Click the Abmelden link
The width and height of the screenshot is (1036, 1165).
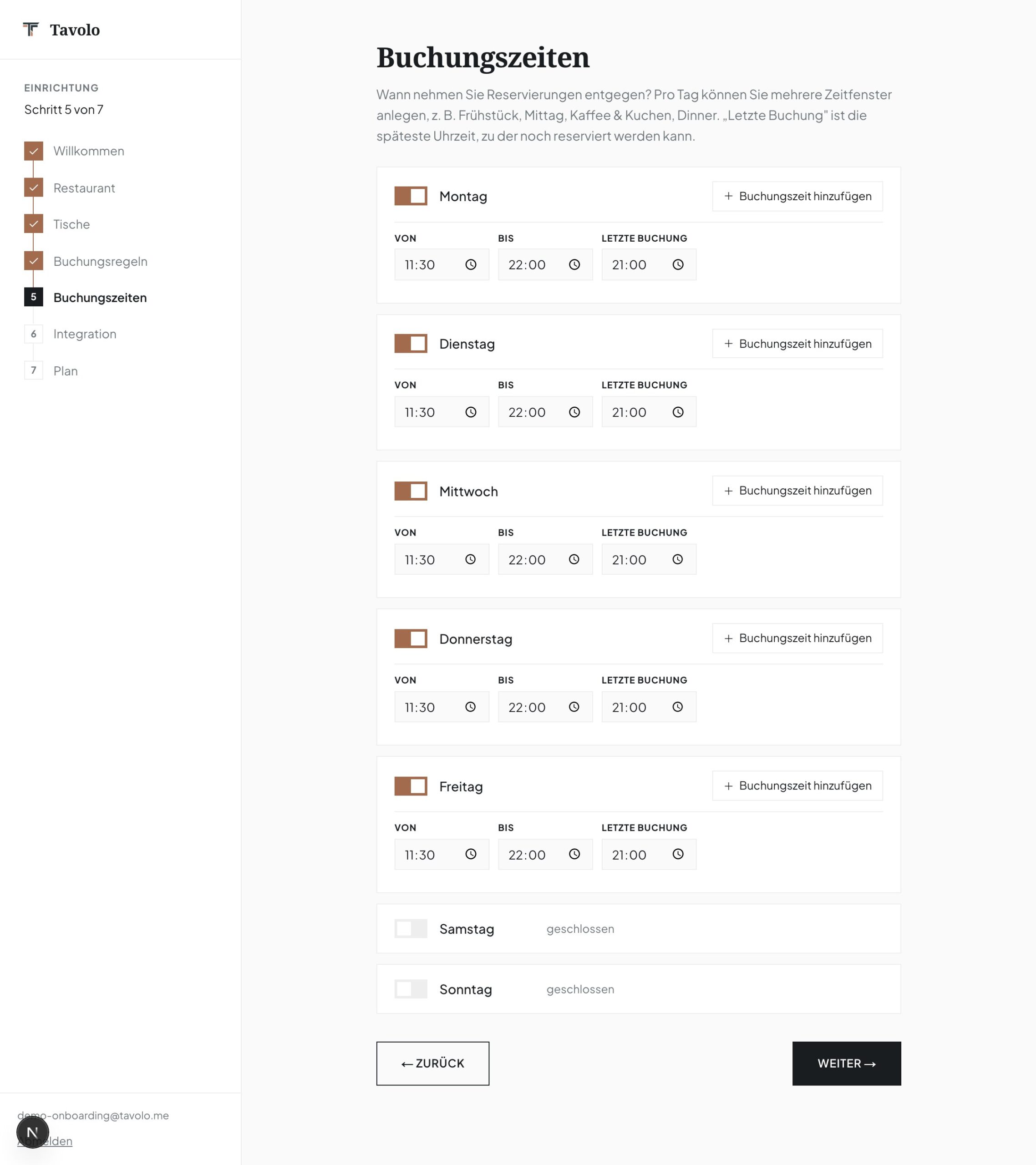coord(45,1141)
